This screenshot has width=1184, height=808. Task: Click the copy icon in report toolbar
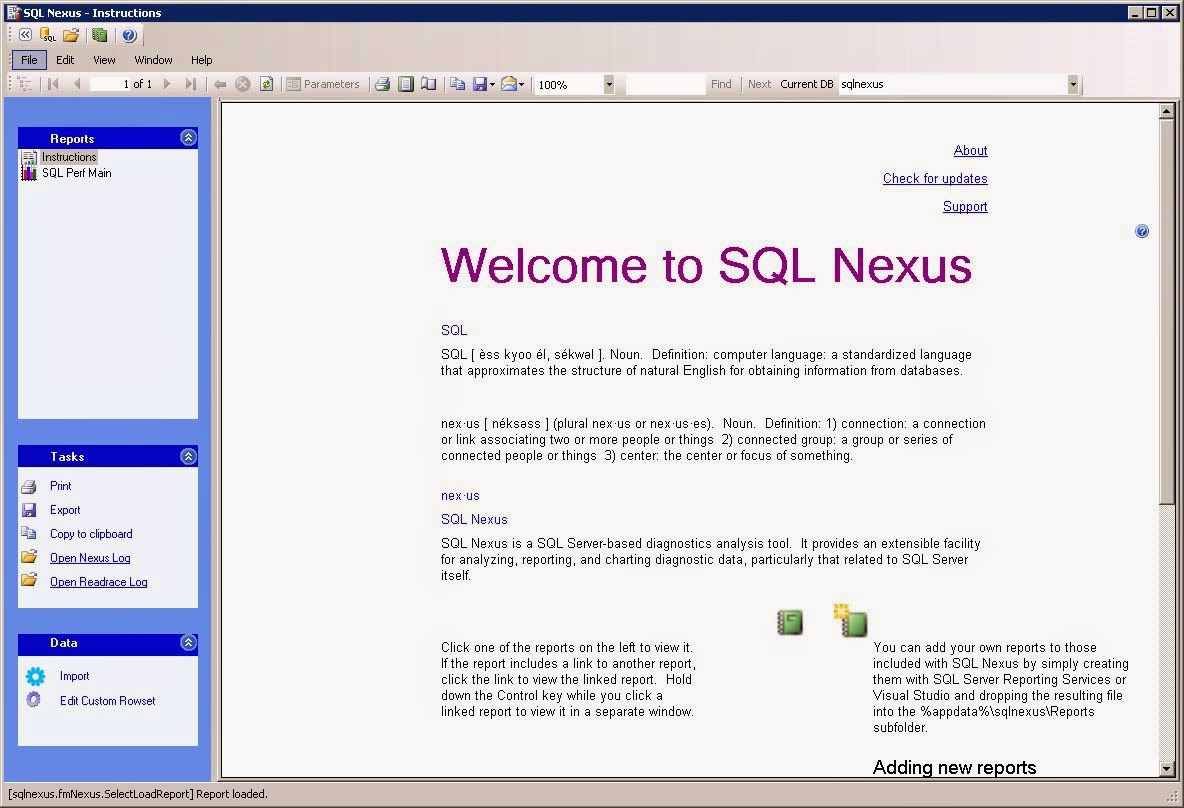(x=457, y=84)
